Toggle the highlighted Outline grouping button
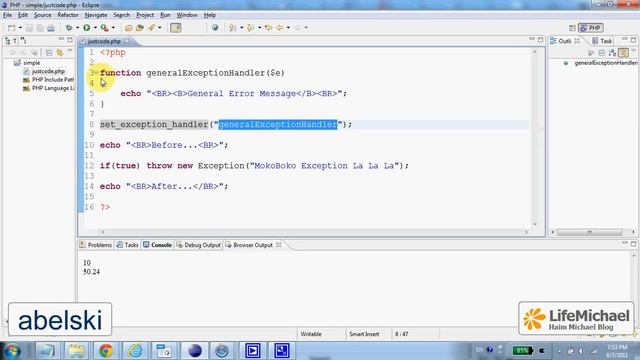 tap(623, 53)
